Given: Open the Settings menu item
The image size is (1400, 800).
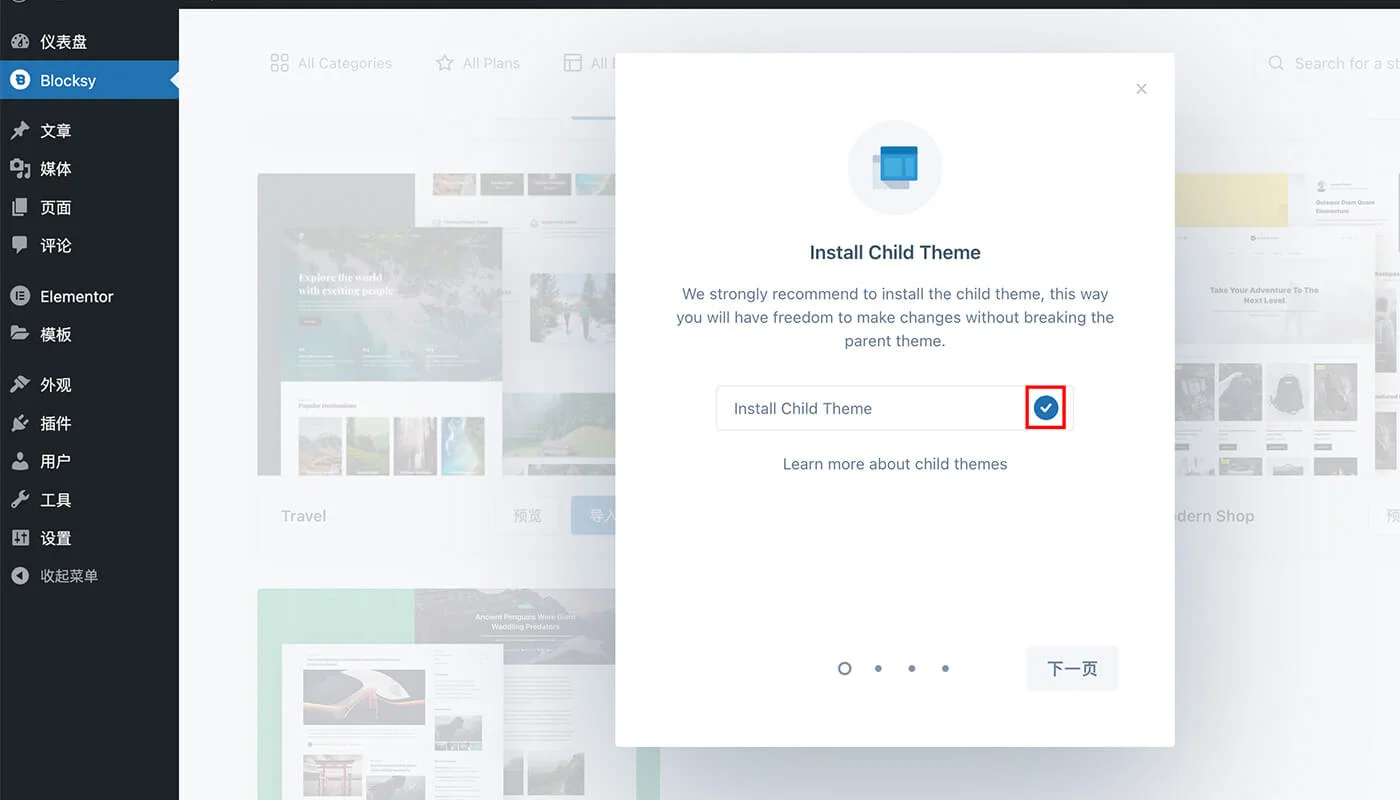Looking at the screenshot, I should pos(55,538).
